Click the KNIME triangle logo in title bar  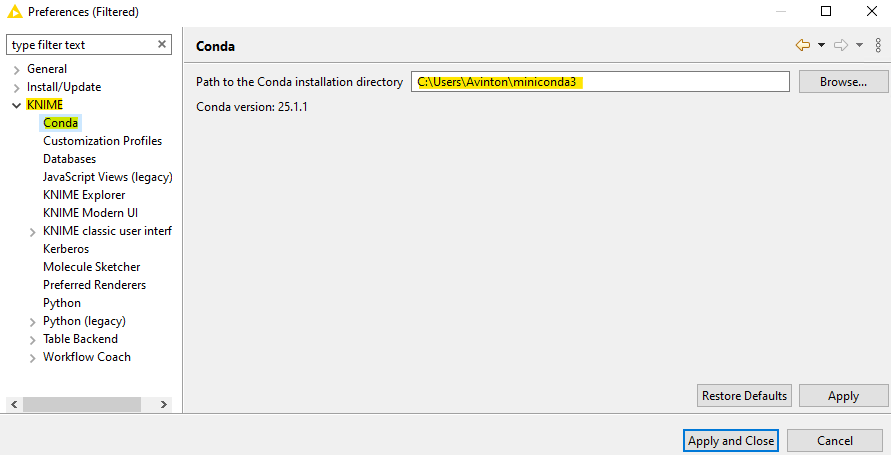(x=14, y=11)
